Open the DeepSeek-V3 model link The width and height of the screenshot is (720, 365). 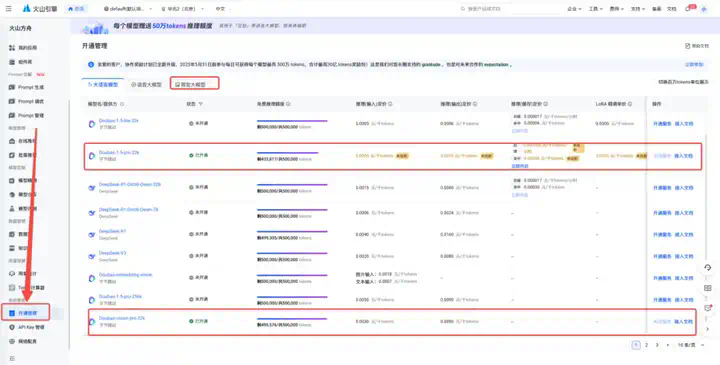click(112, 253)
